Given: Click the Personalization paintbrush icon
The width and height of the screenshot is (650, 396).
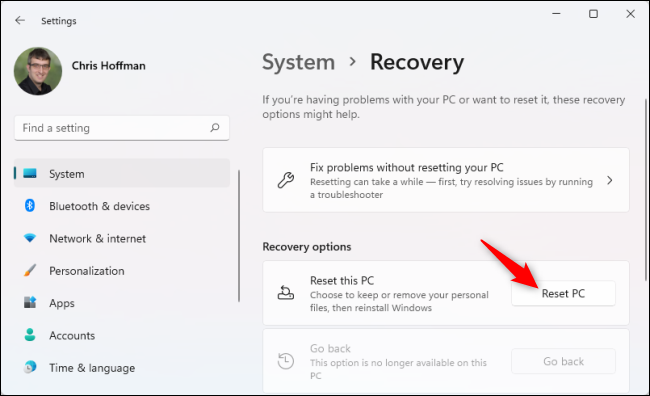Looking at the screenshot, I should pos(30,270).
